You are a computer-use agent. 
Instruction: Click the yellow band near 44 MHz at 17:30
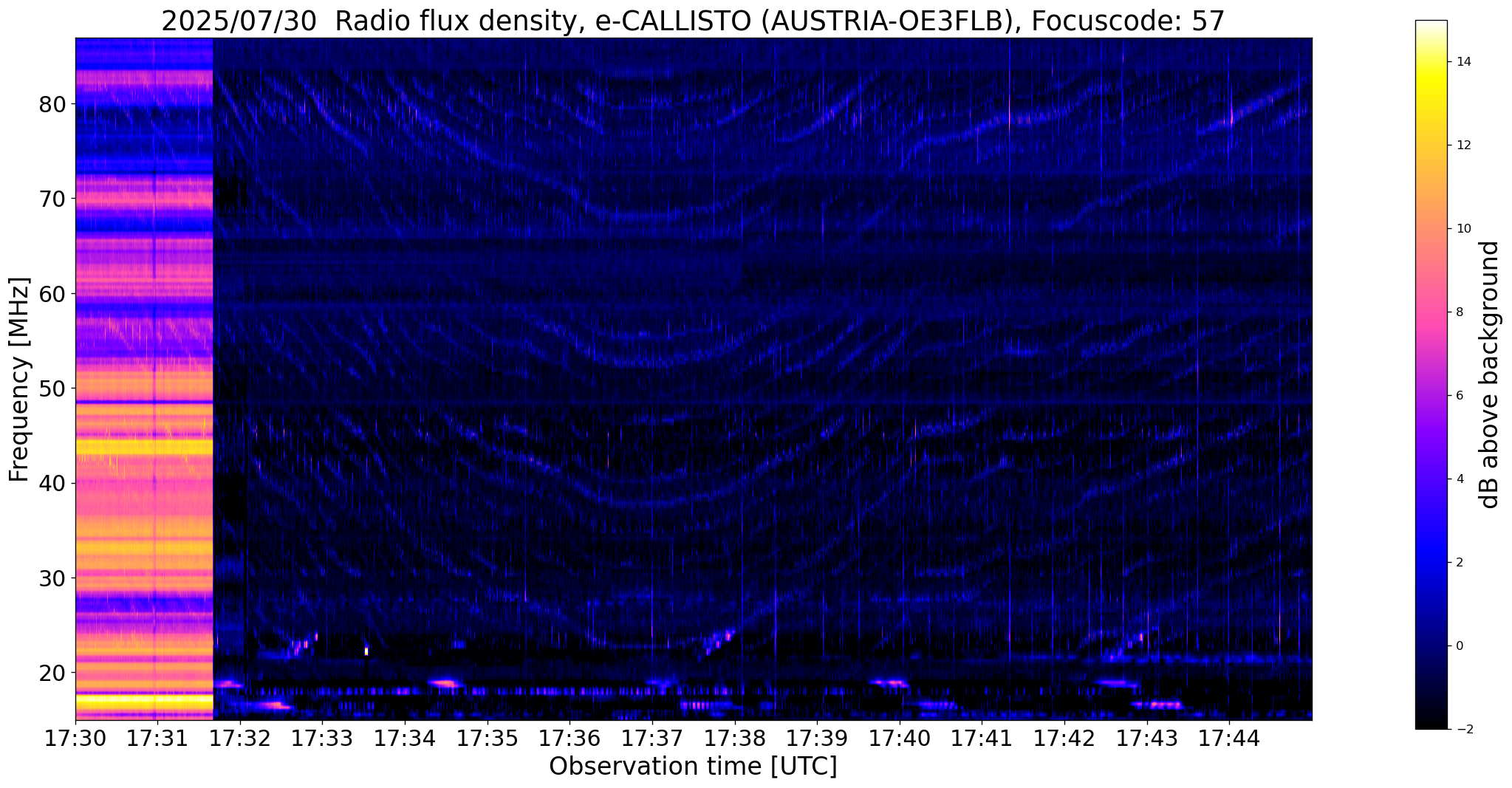tap(144, 447)
